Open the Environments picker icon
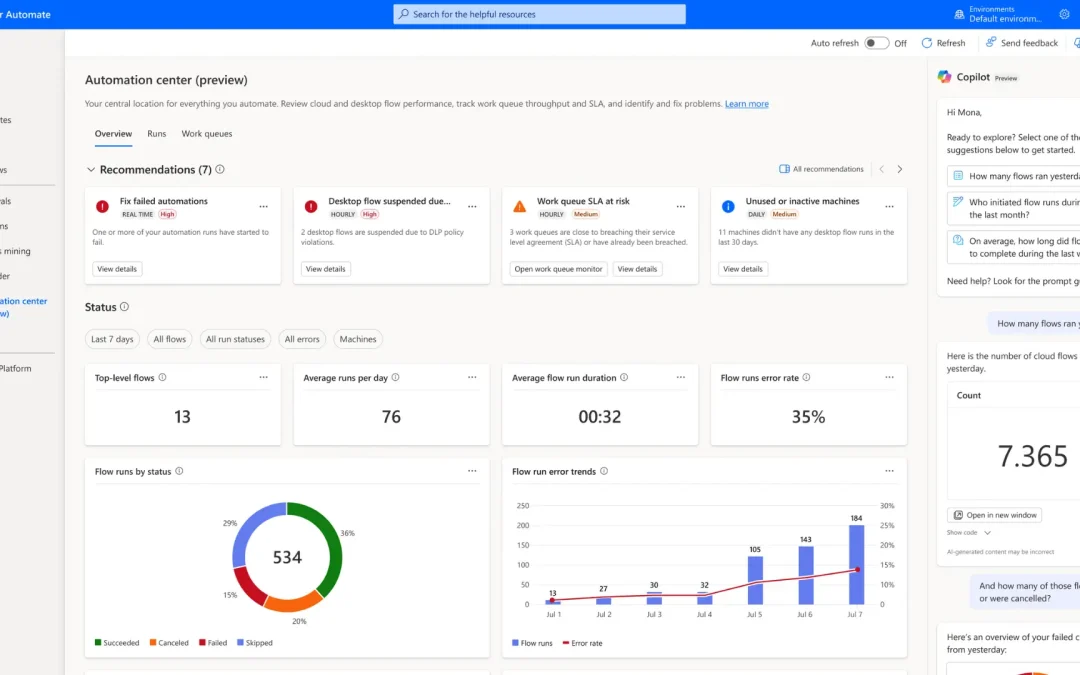The height and width of the screenshot is (675, 1080). tap(959, 14)
